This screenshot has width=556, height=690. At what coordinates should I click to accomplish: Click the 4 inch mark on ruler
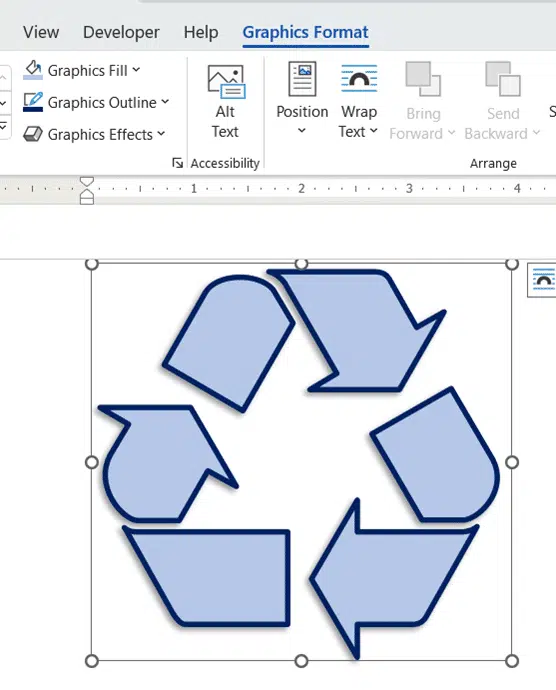(x=517, y=189)
